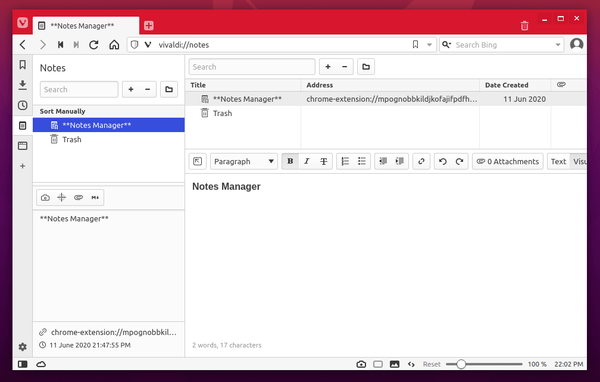Open the search engine dropdown arrow
Screen dimensions: 600x382
pos(558,45)
